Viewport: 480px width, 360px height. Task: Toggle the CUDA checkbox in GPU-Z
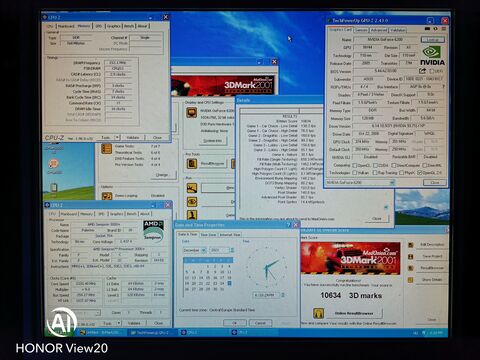(x=375, y=165)
